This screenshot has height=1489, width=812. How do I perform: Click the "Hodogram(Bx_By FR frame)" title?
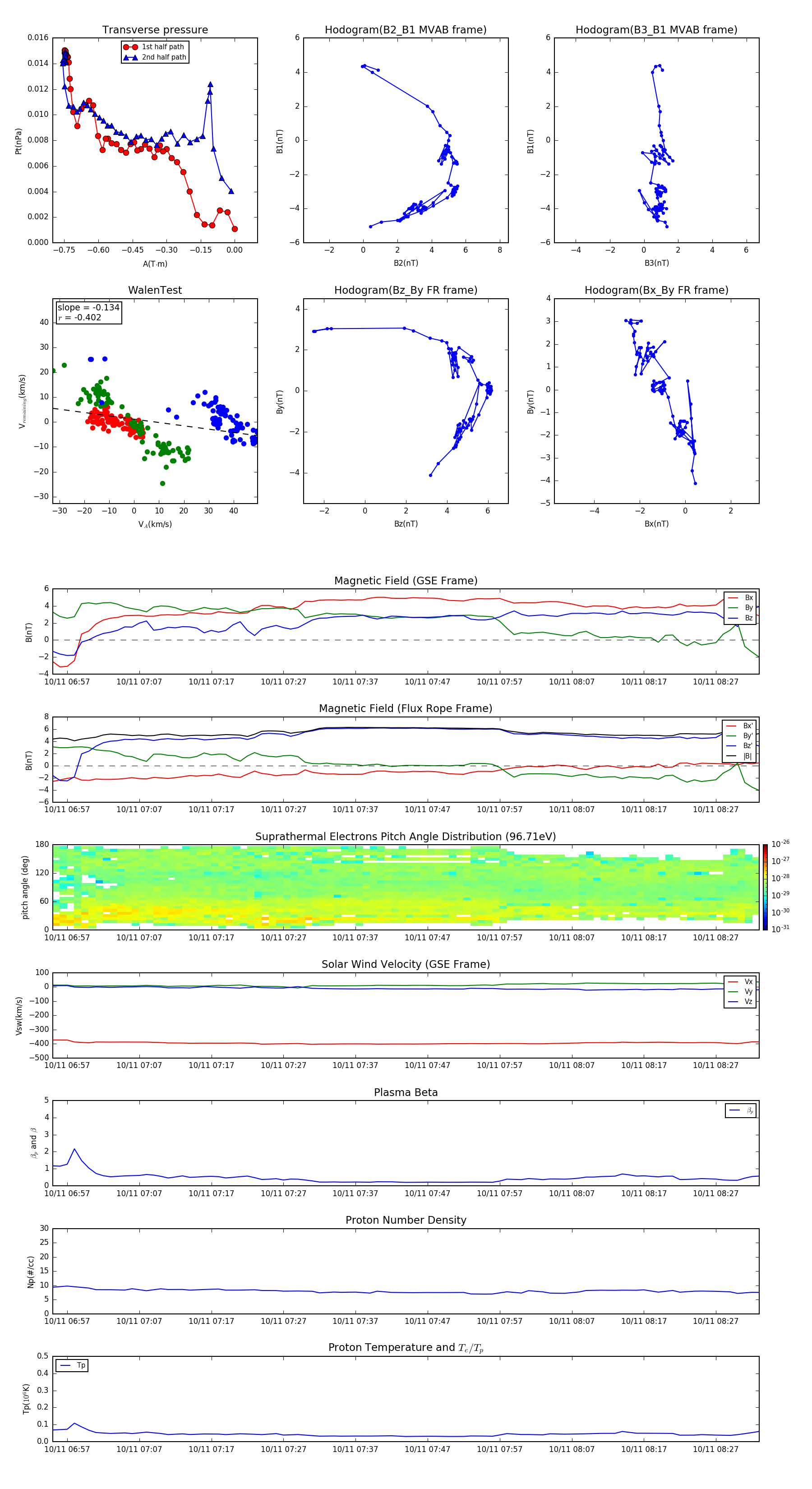point(656,290)
